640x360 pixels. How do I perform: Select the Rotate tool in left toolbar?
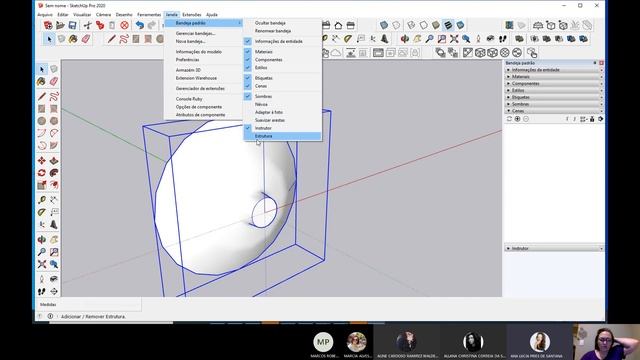pyautogui.click(x=41, y=173)
